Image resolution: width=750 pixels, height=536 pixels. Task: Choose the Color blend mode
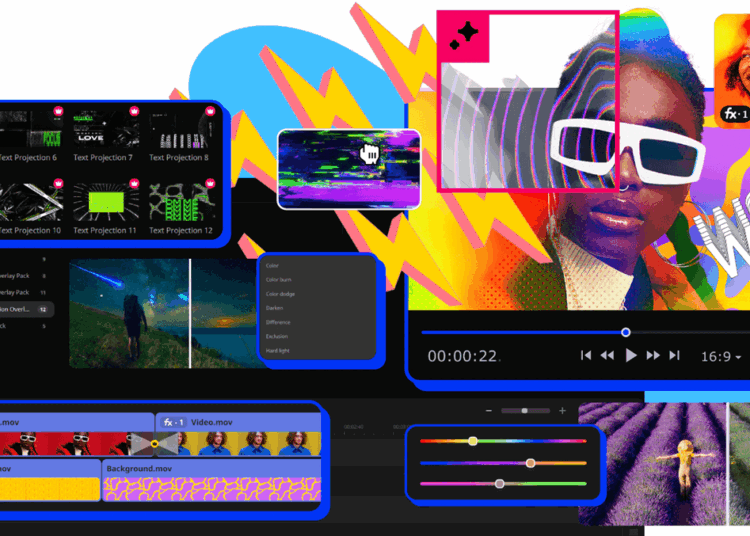point(272,265)
